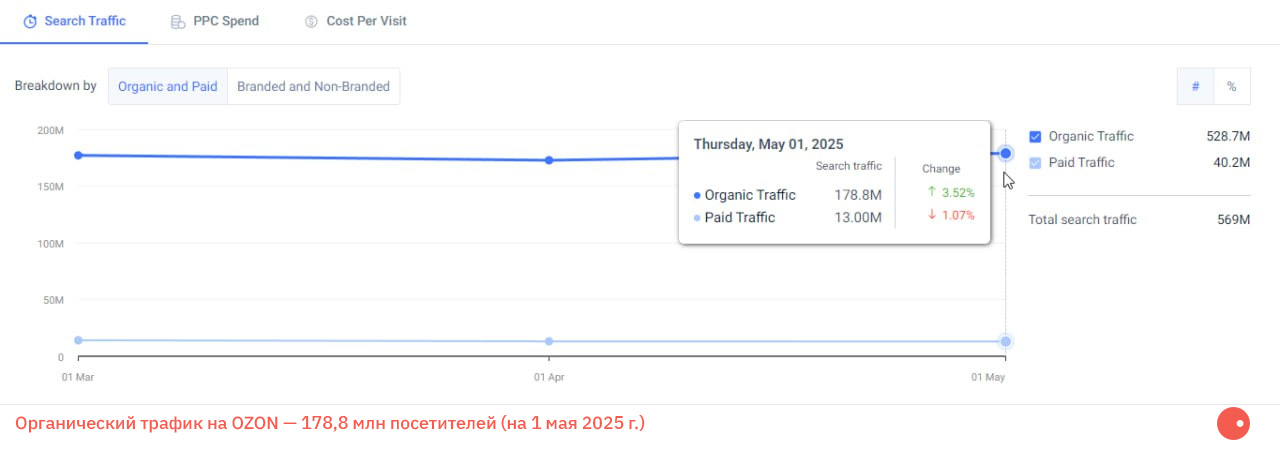Select Organic and Paid breakdown
This screenshot has height=450, width=1280.
[168, 87]
